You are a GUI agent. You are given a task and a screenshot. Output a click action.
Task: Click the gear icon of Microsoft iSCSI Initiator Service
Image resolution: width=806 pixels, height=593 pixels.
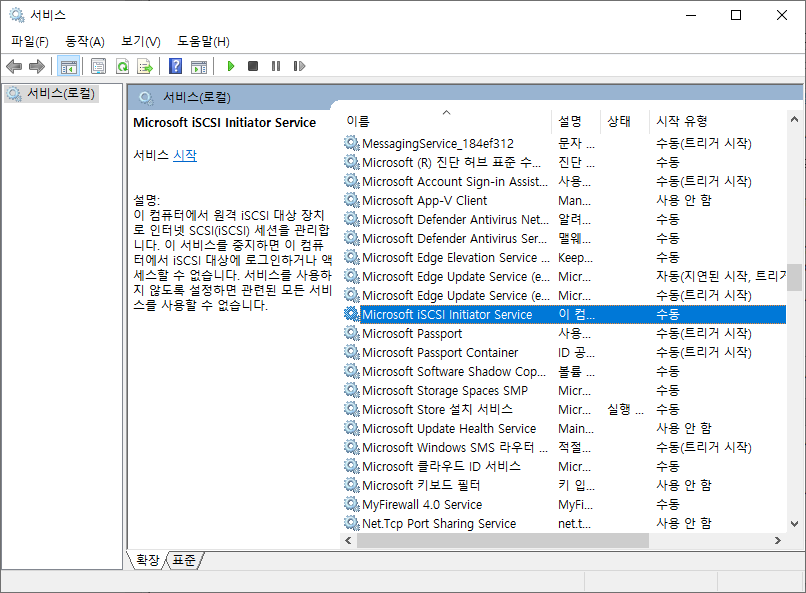click(352, 314)
